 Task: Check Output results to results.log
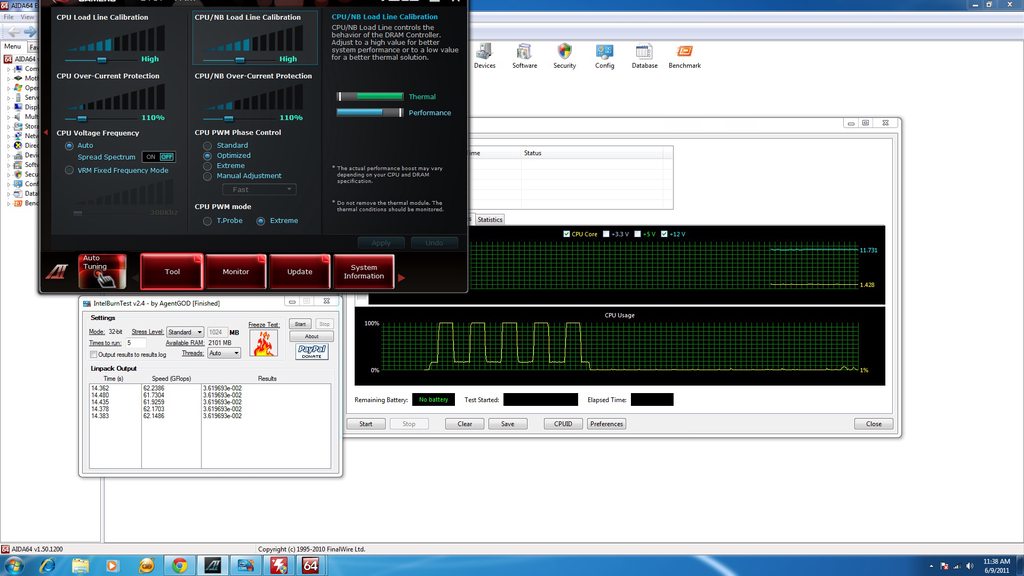coord(93,355)
